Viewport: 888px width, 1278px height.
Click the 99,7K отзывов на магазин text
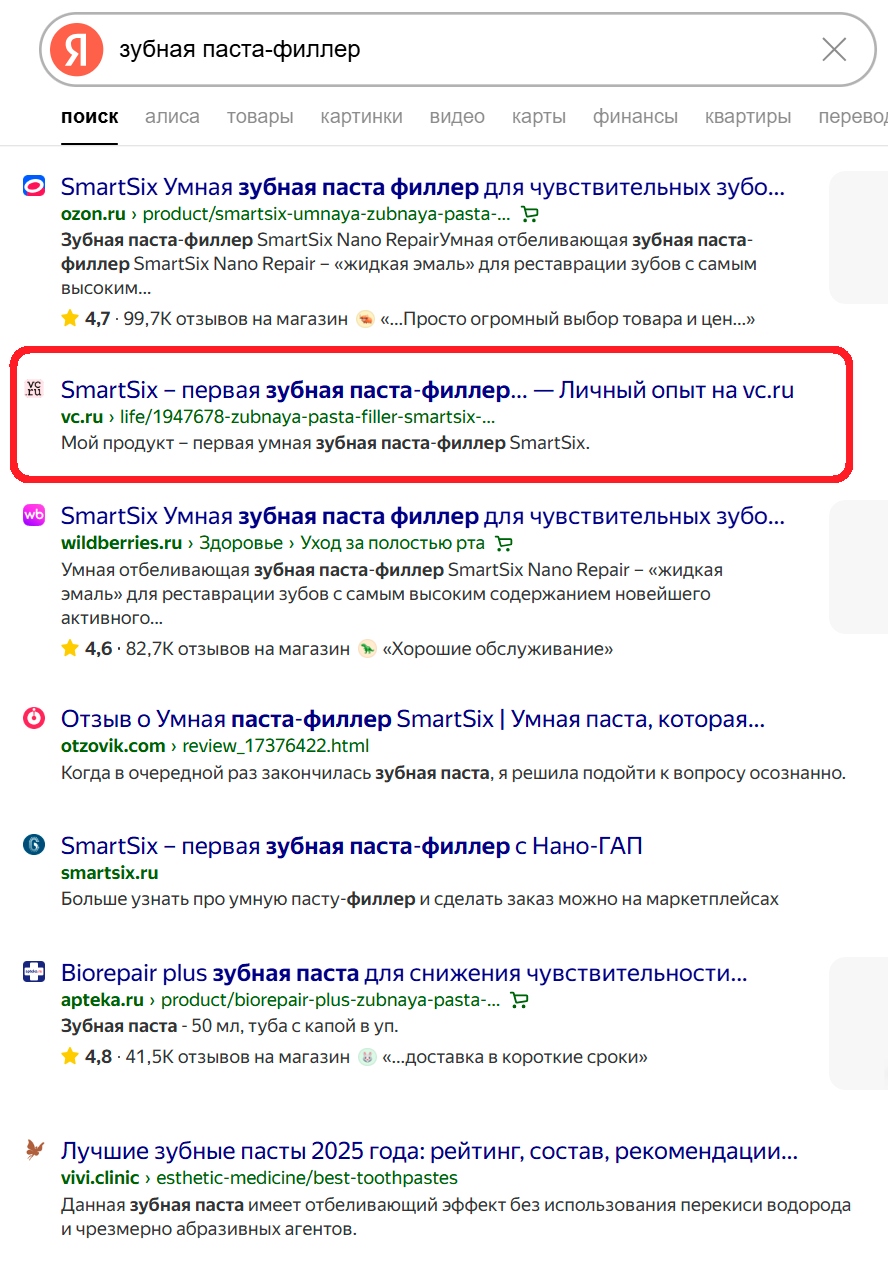coord(235,319)
